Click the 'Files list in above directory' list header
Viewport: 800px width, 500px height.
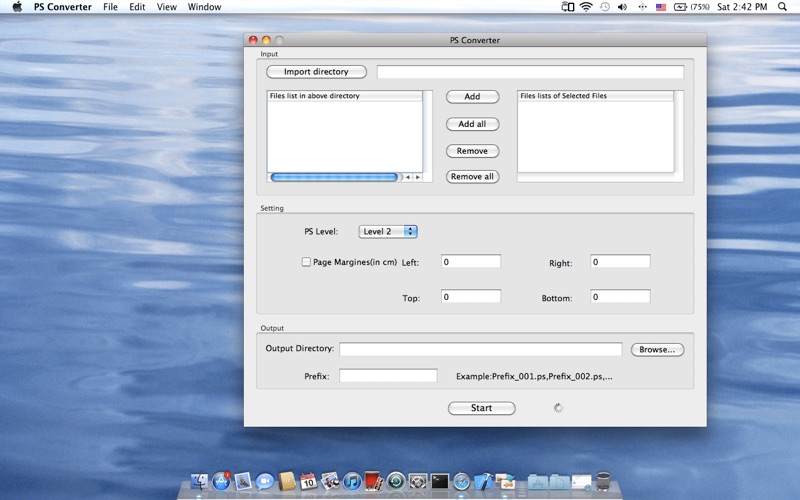(345, 96)
